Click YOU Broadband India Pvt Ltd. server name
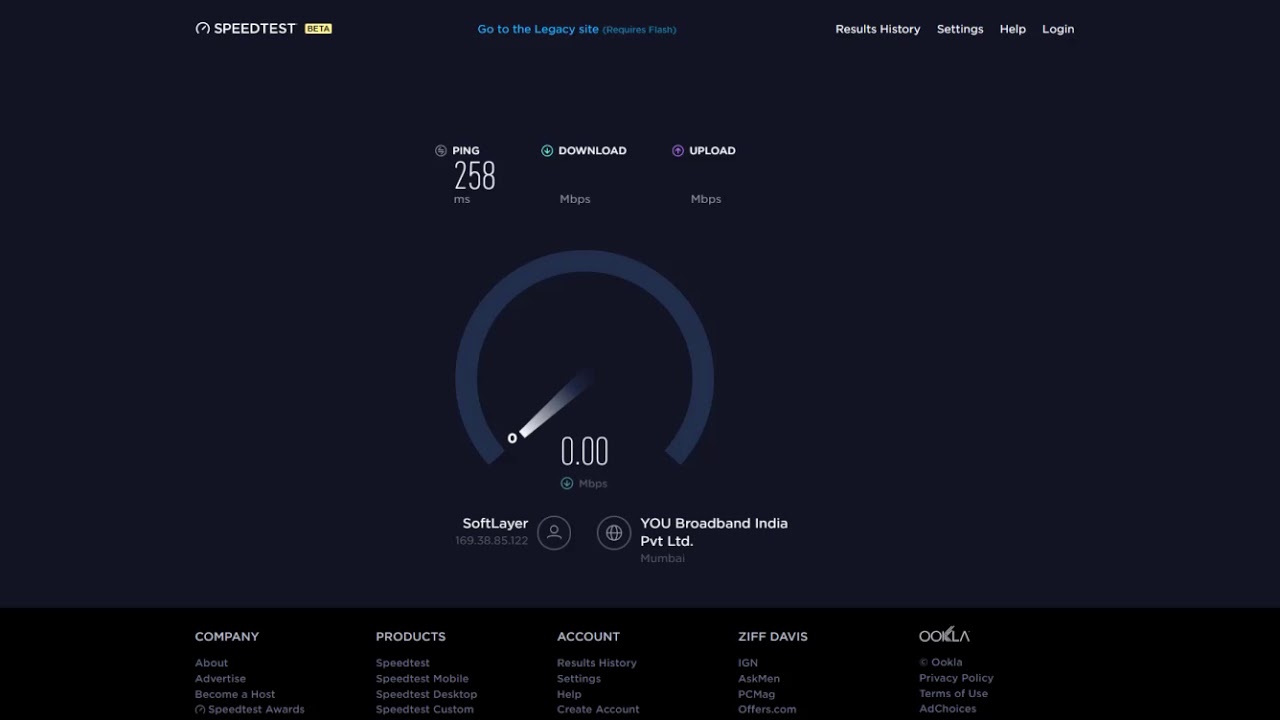 tap(714, 532)
